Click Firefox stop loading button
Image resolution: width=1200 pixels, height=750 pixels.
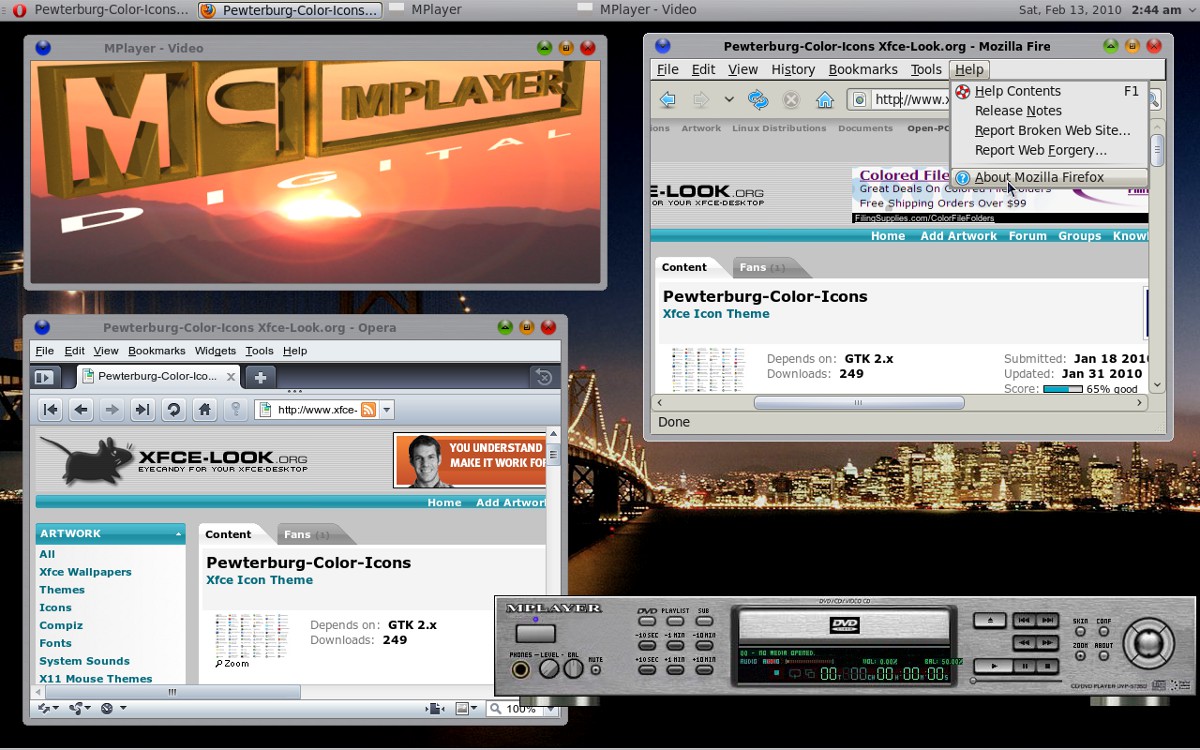click(791, 99)
